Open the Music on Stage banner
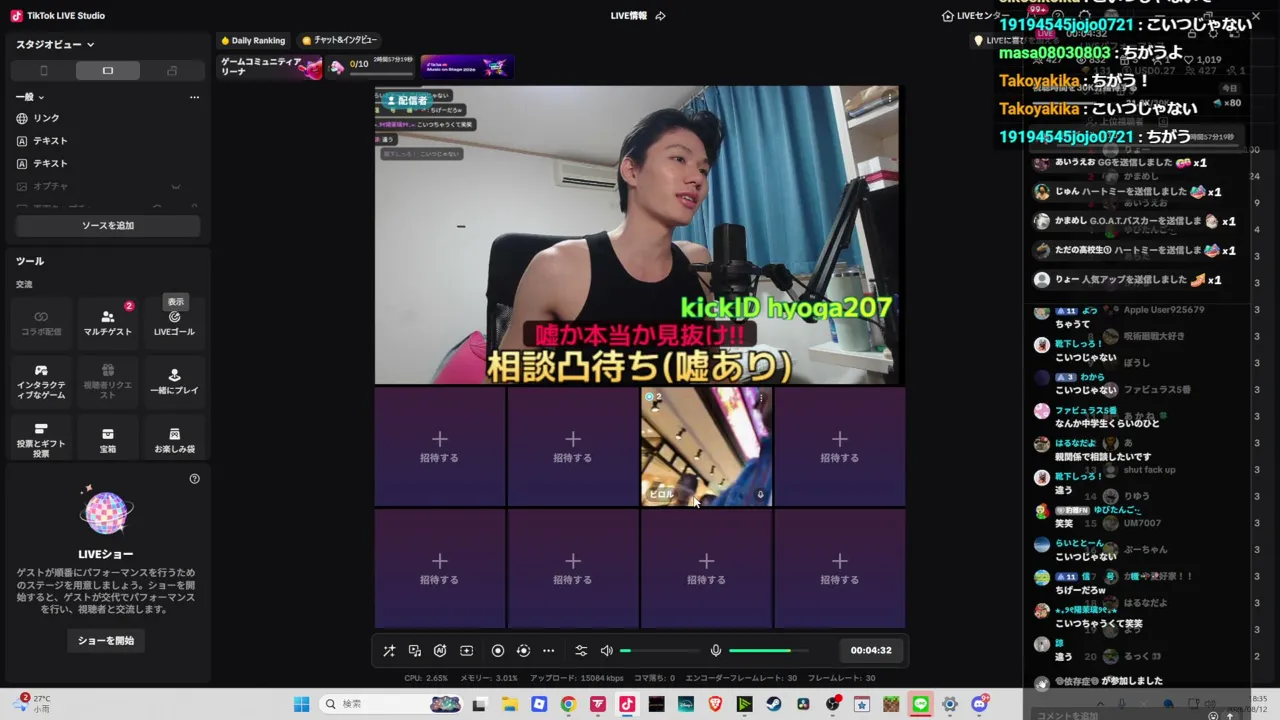Screen dimensions: 1280x720 [x=467, y=67]
